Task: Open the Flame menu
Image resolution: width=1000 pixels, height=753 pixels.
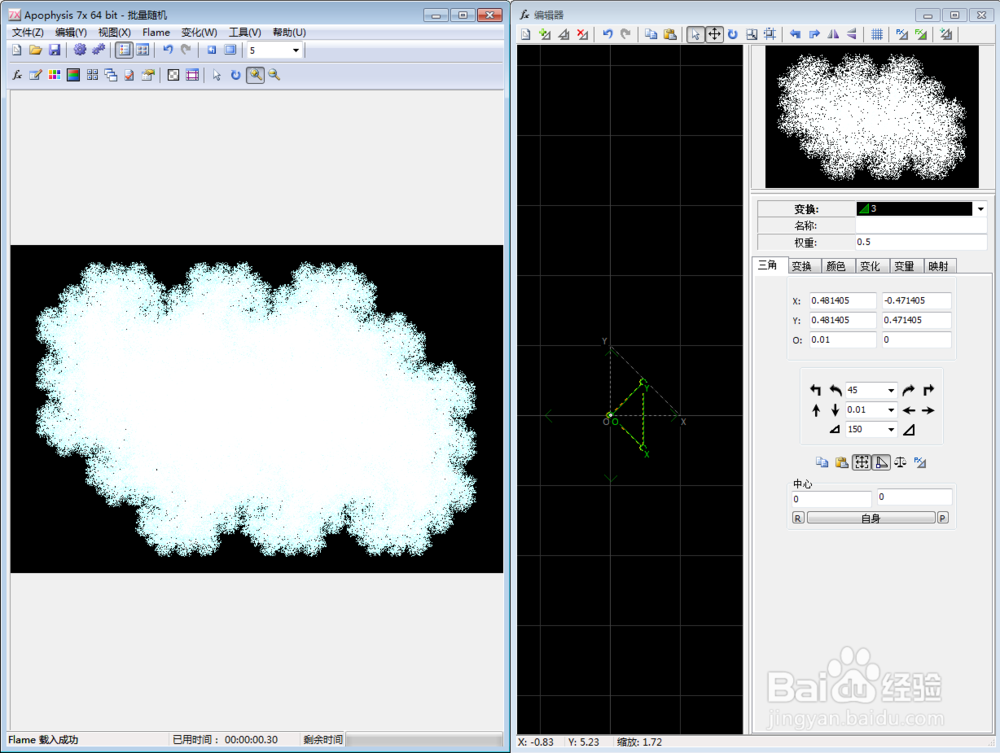Action: coord(156,31)
